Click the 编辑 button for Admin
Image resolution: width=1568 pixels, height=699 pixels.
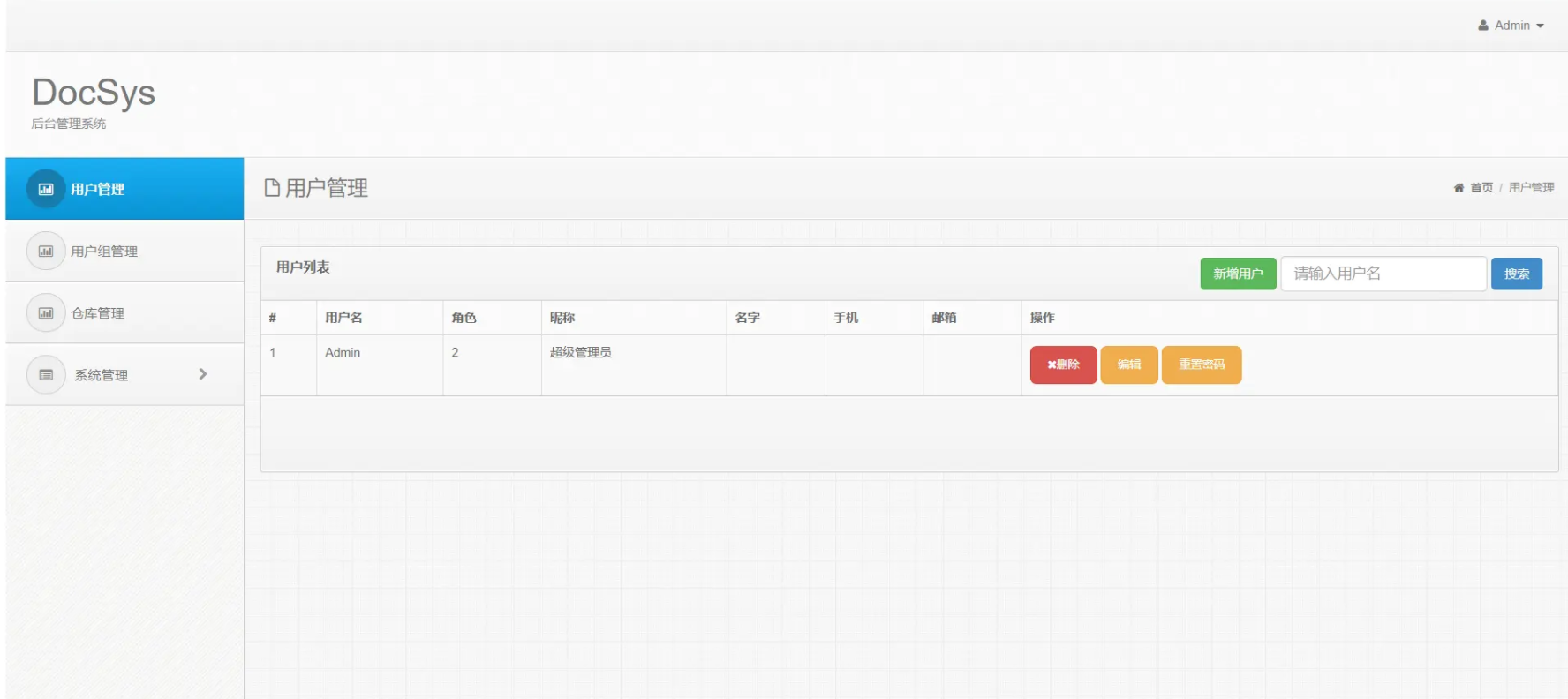click(x=1129, y=365)
